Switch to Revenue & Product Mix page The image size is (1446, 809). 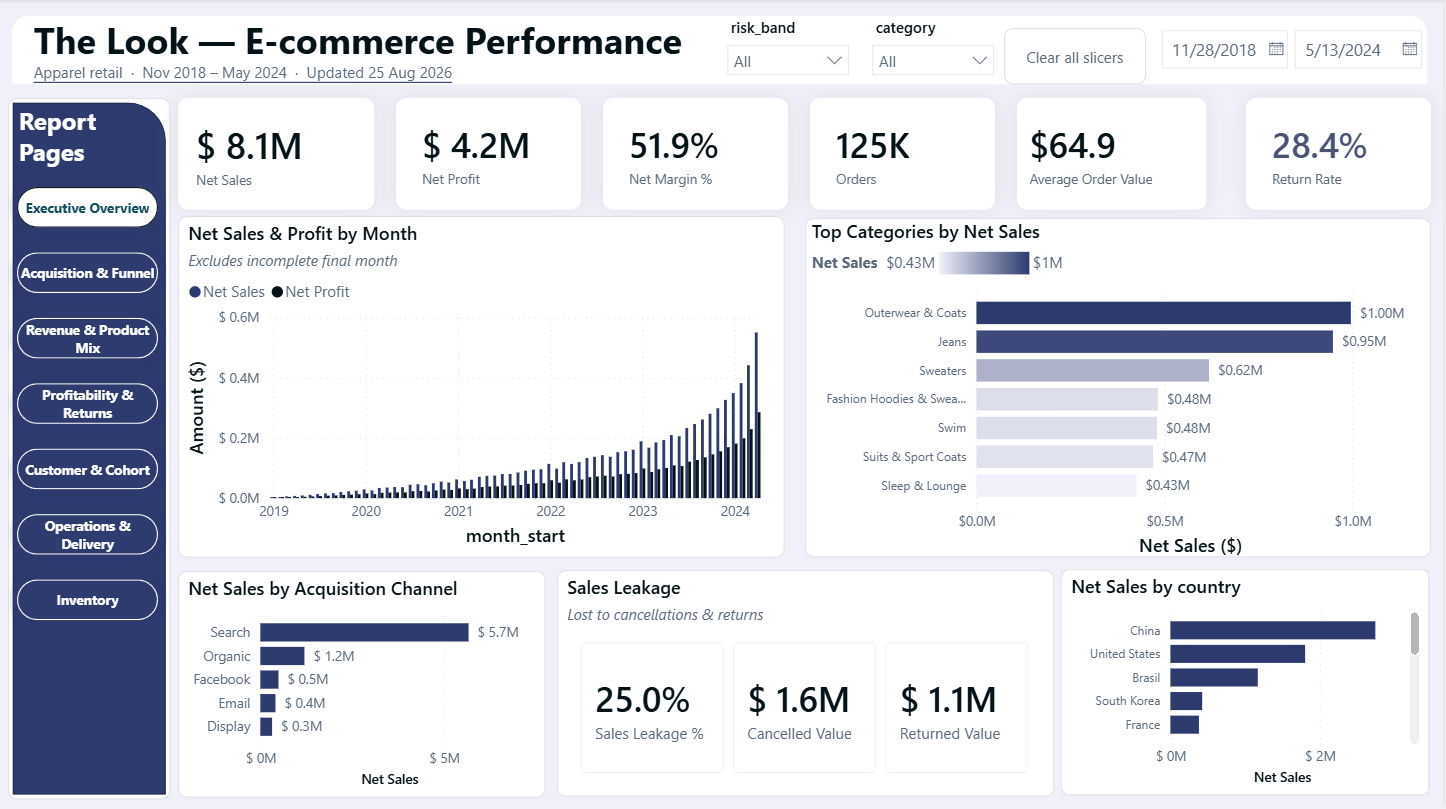[88, 339]
